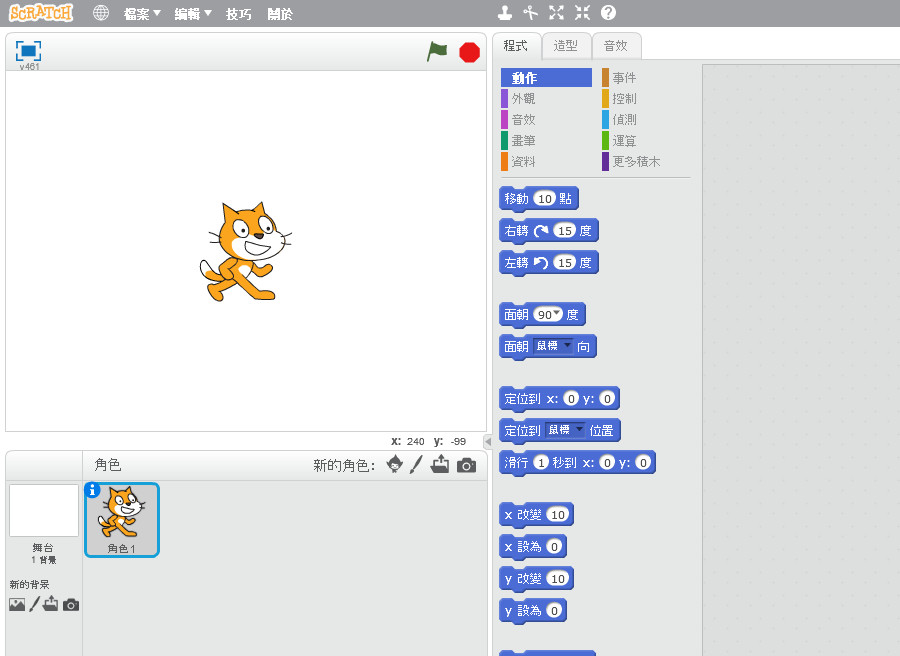Start project with green flag
Image resolution: width=900 pixels, height=656 pixels.
(x=437, y=52)
